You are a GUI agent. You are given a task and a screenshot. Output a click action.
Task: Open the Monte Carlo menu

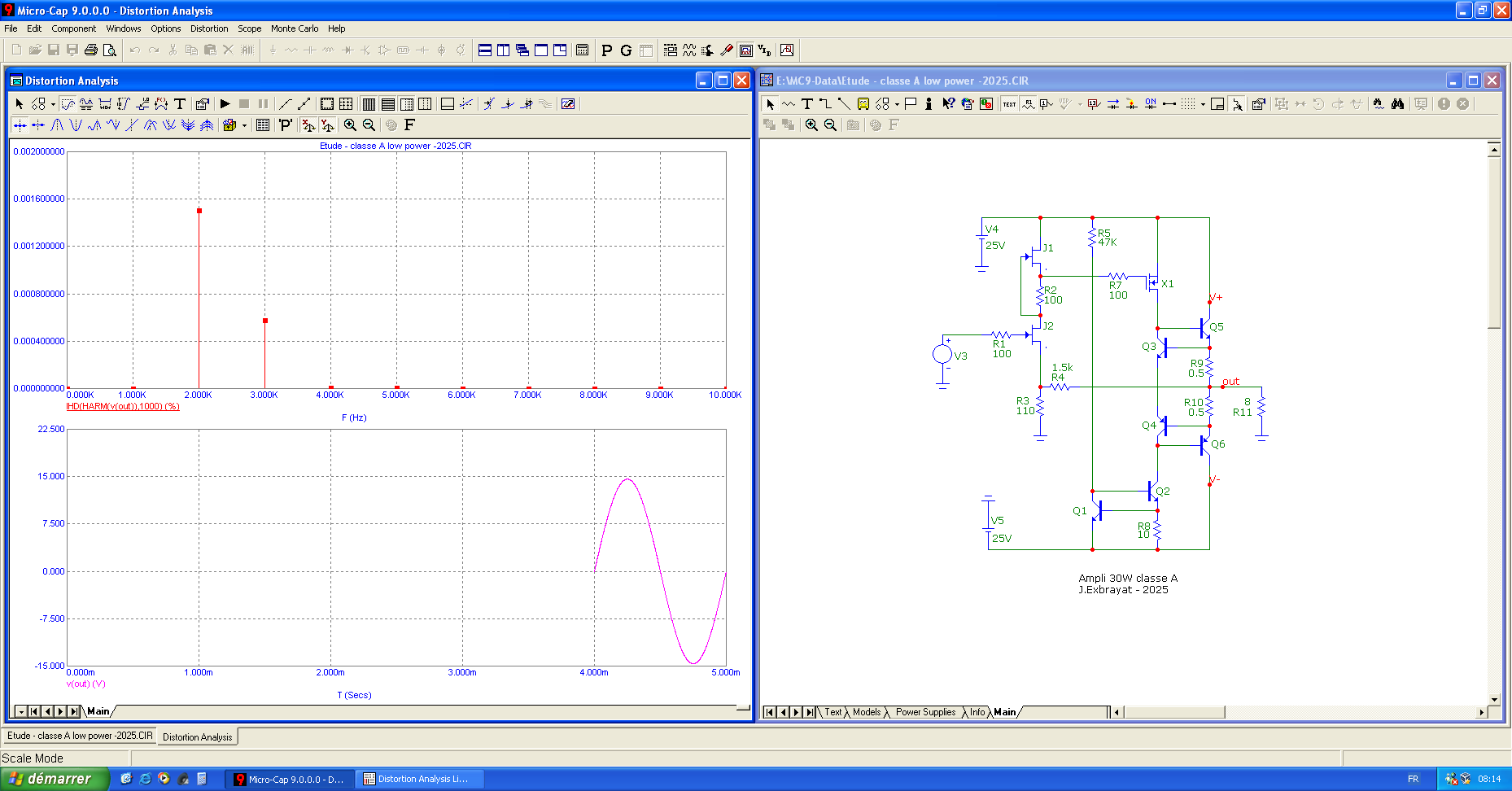click(x=295, y=28)
